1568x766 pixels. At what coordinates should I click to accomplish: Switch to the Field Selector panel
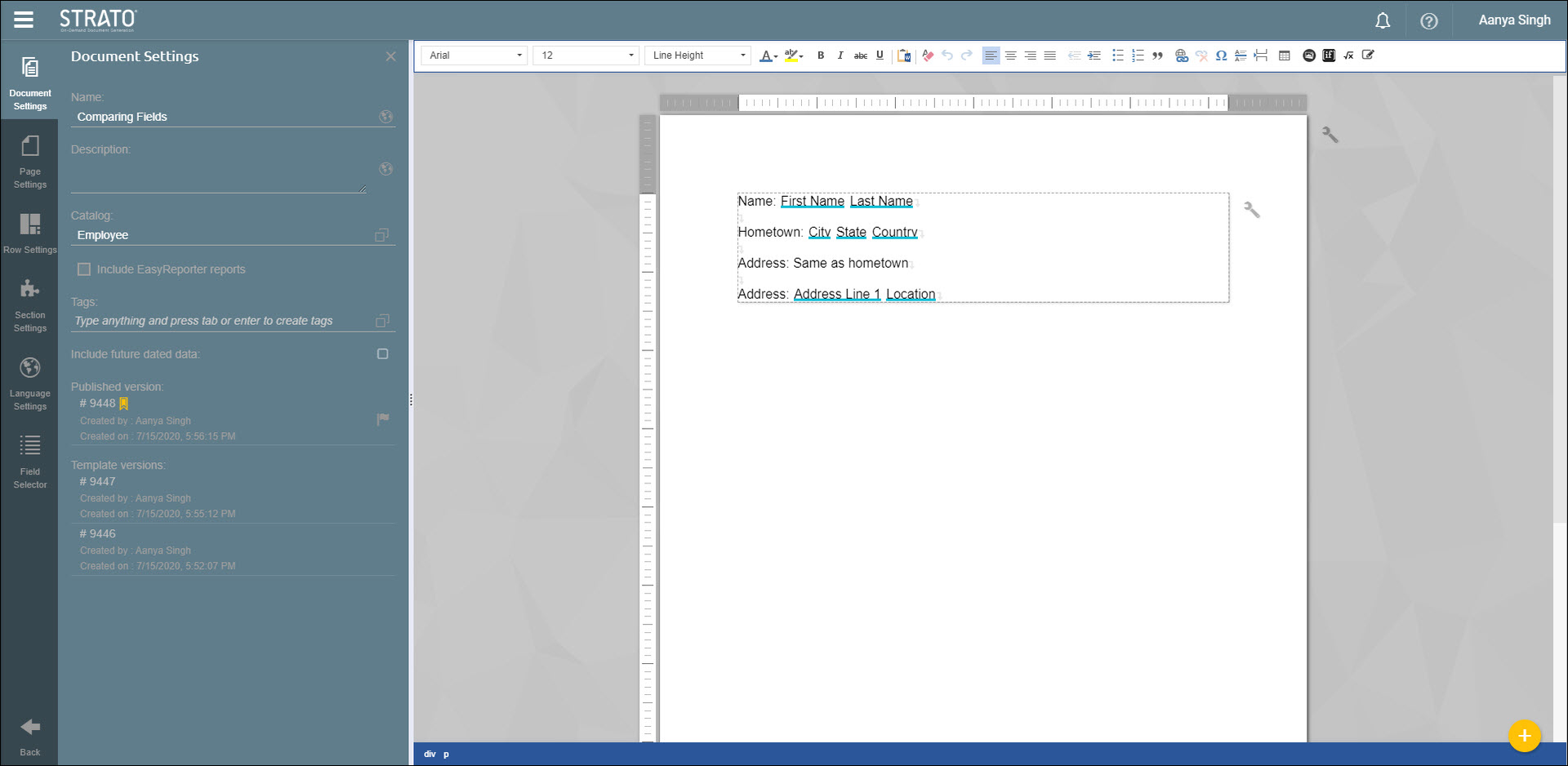point(30,461)
